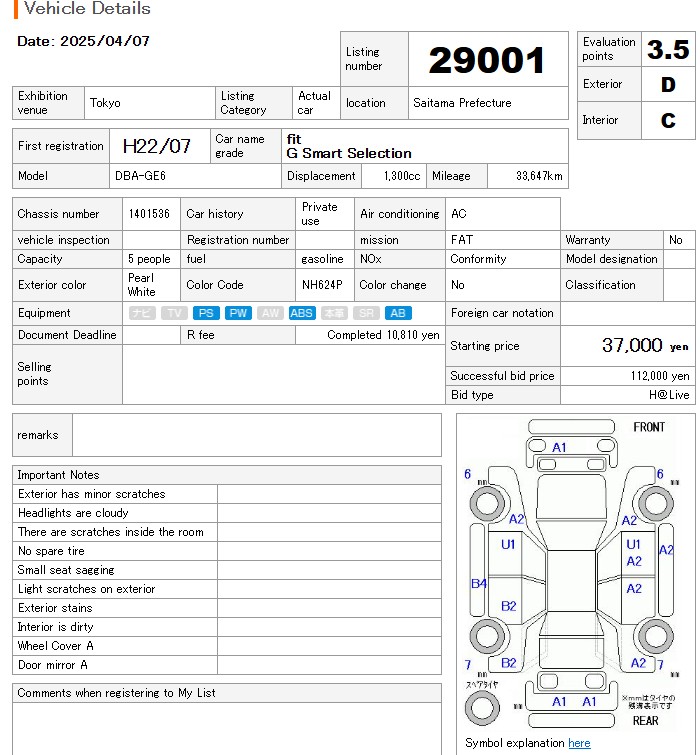Click the 'Exterior stains' note
The image size is (700, 755).
click(55, 608)
